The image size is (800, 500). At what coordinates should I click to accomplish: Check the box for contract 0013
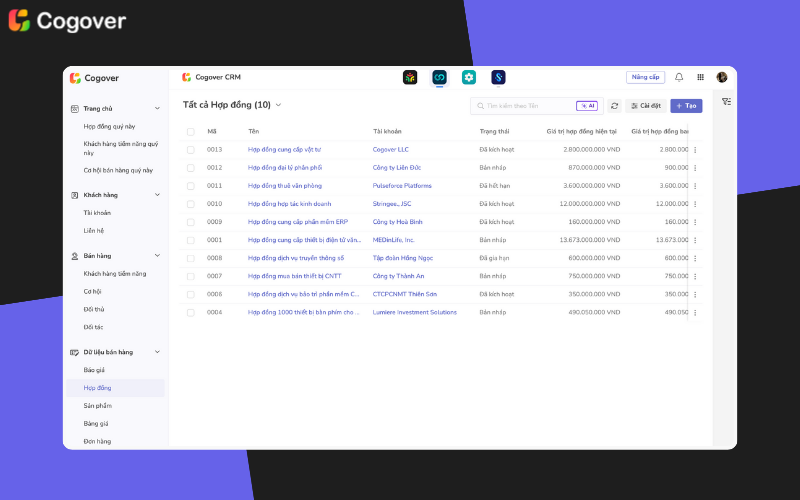190,149
